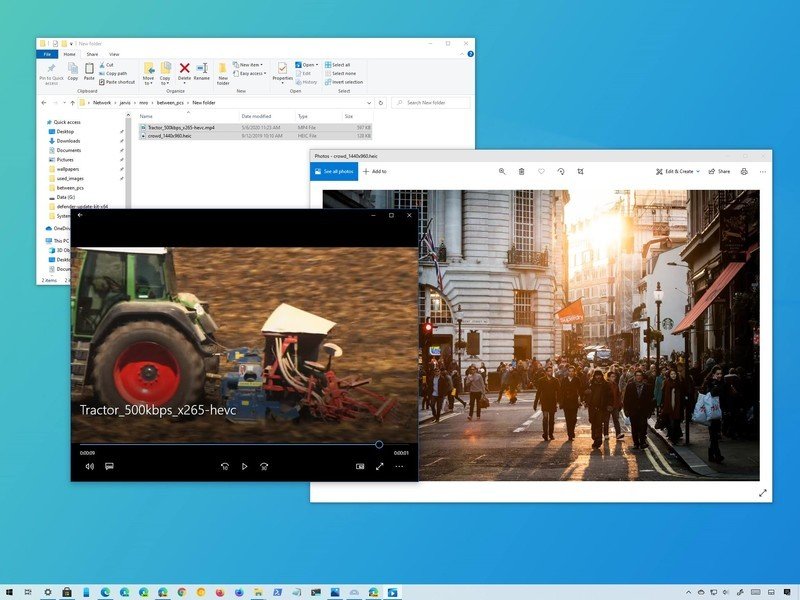Mark the photo as favorite
800x600 pixels.
click(541, 171)
